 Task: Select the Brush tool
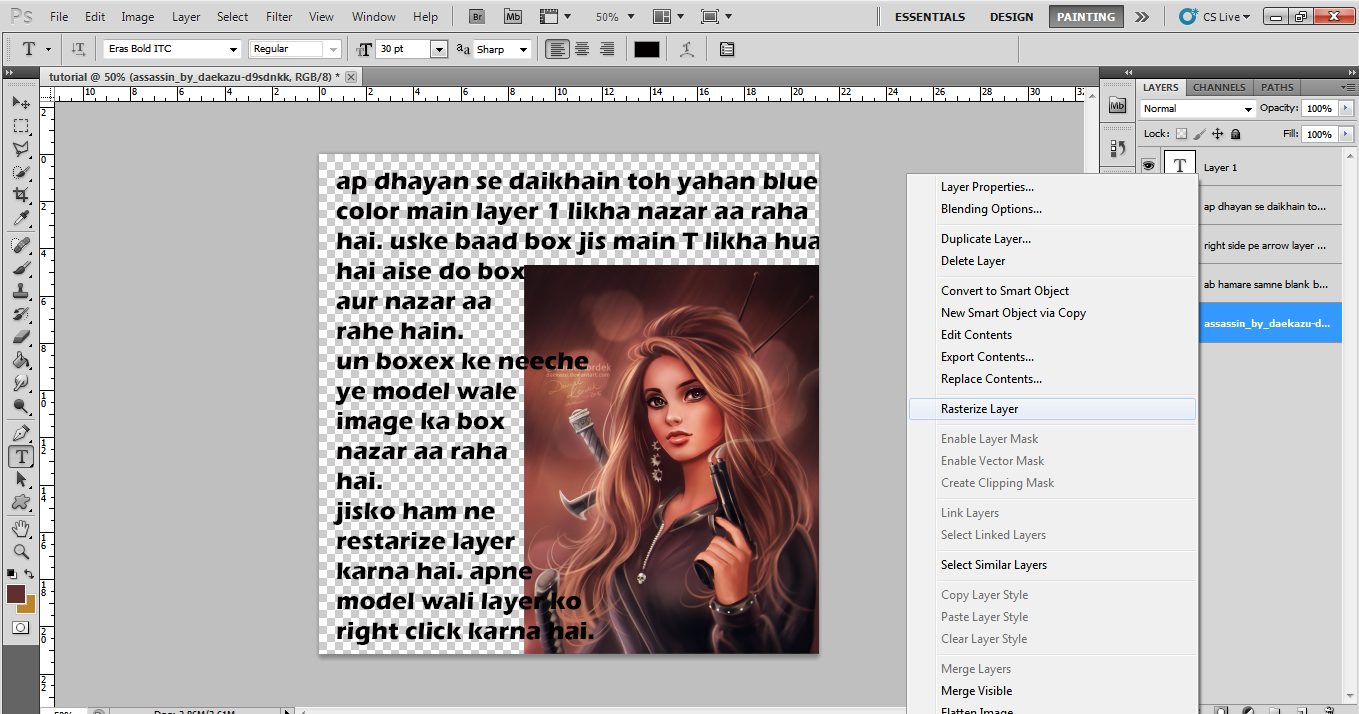click(x=21, y=268)
